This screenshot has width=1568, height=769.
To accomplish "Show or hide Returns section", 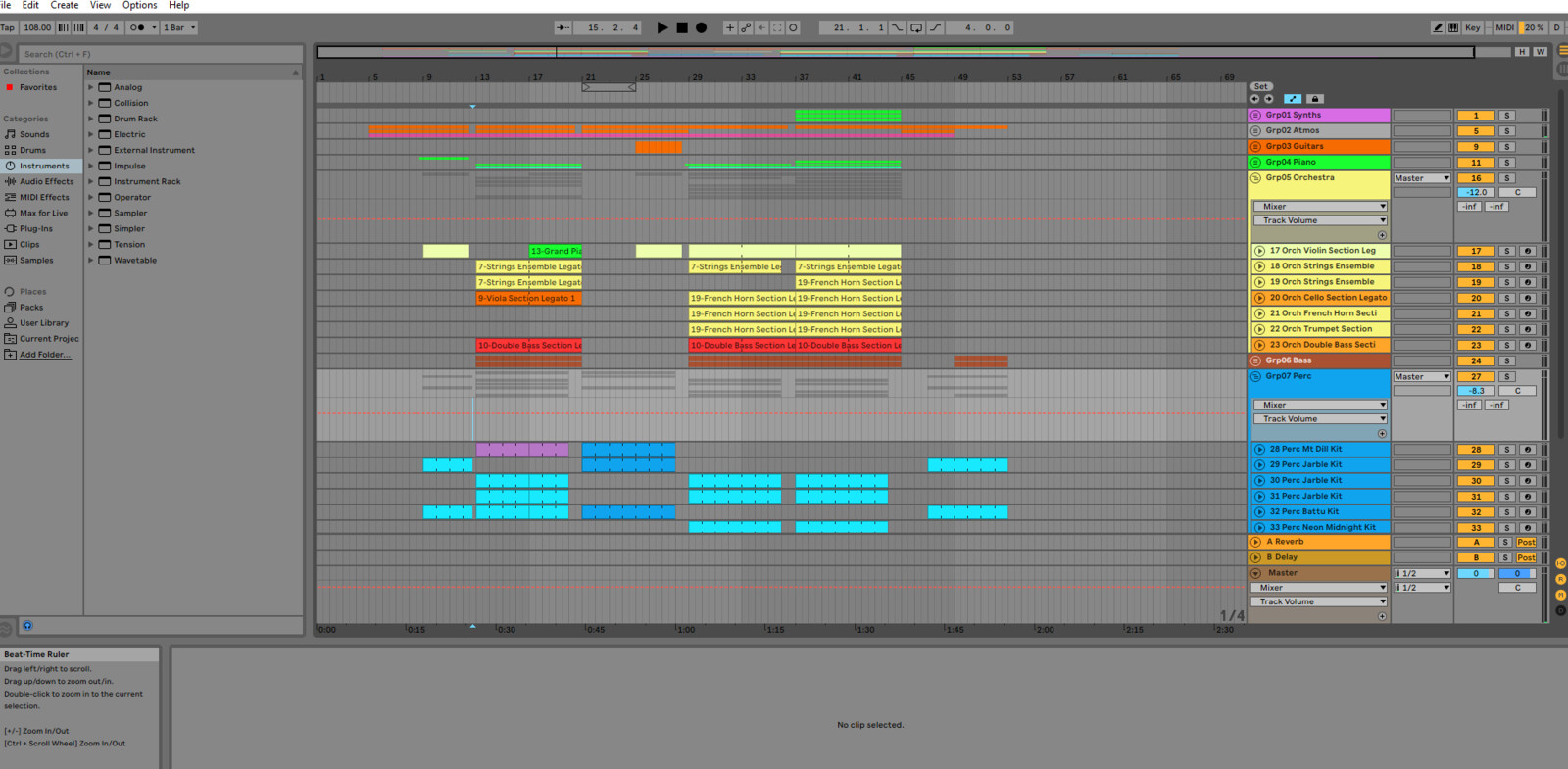I will (1561, 579).
